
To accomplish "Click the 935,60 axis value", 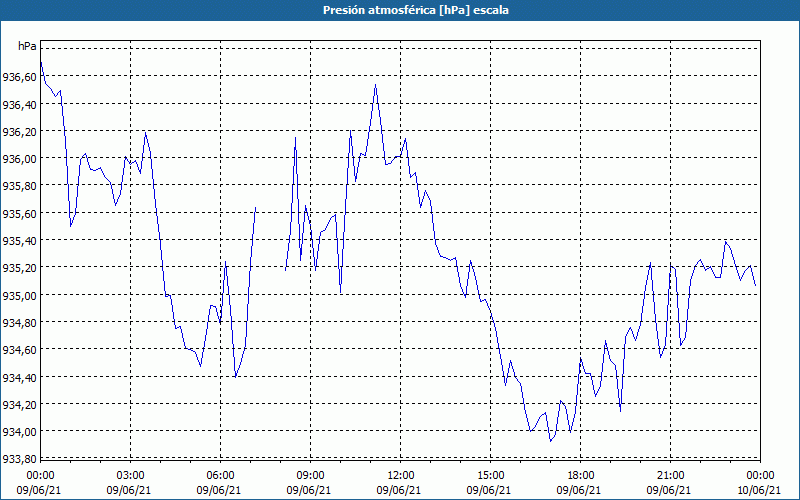I will point(19,214).
